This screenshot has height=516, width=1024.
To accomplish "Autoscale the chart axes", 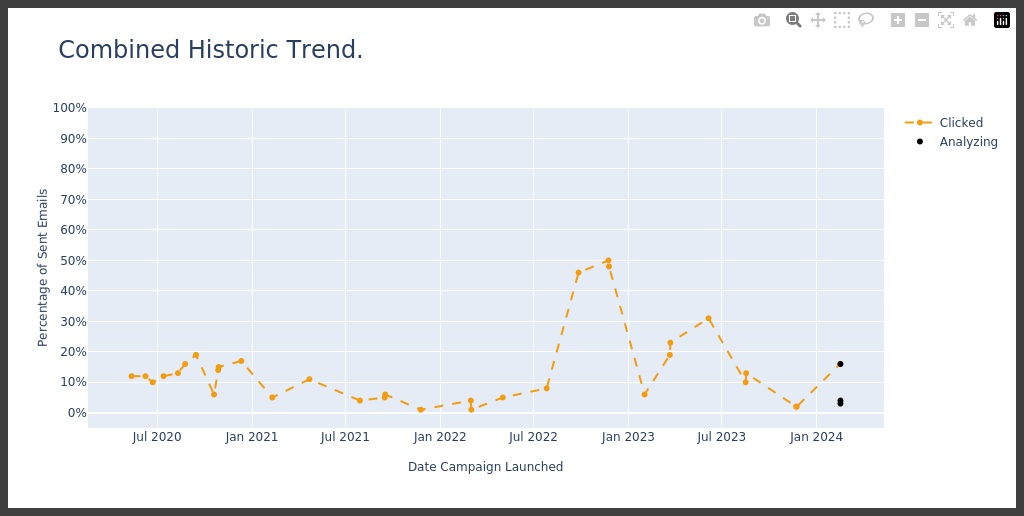I will [x=946, y=20].
